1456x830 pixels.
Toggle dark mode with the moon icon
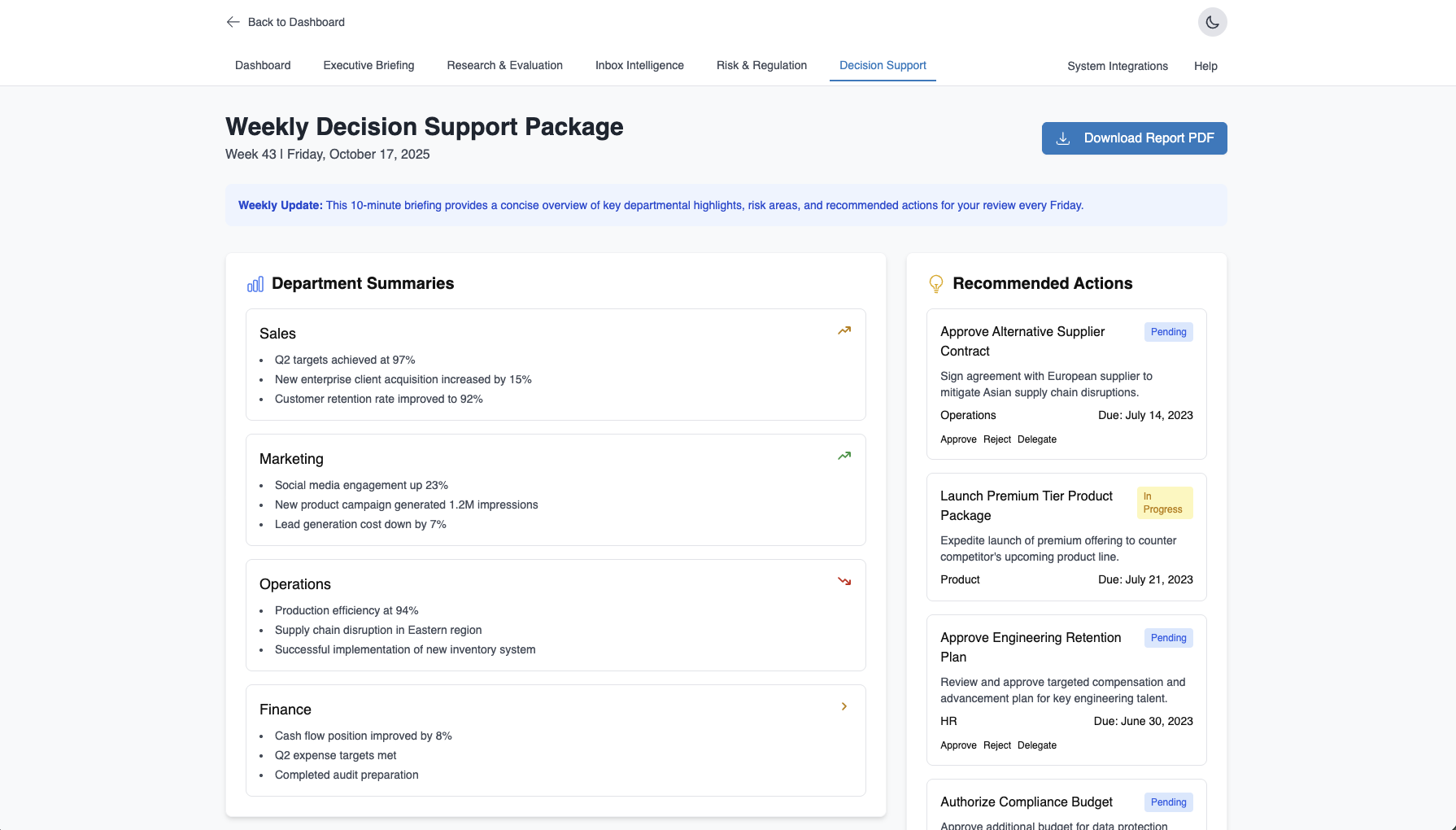pos(1212,22)
